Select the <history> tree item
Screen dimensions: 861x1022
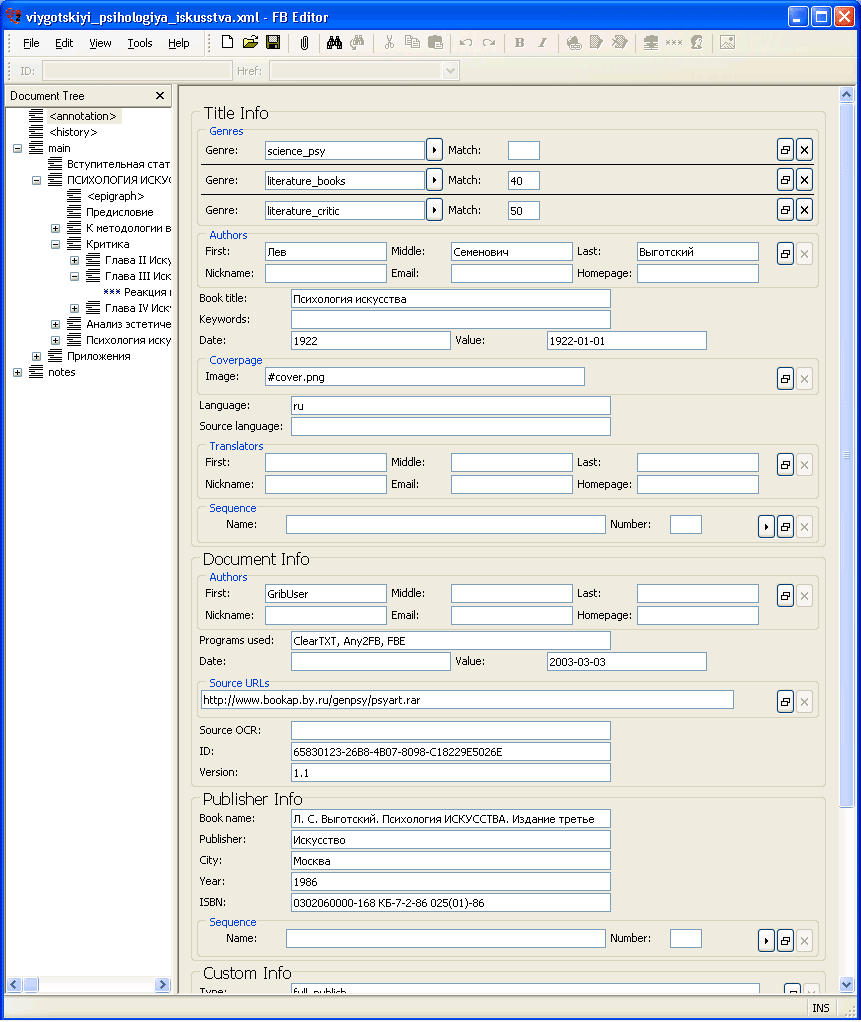point(73,132)
